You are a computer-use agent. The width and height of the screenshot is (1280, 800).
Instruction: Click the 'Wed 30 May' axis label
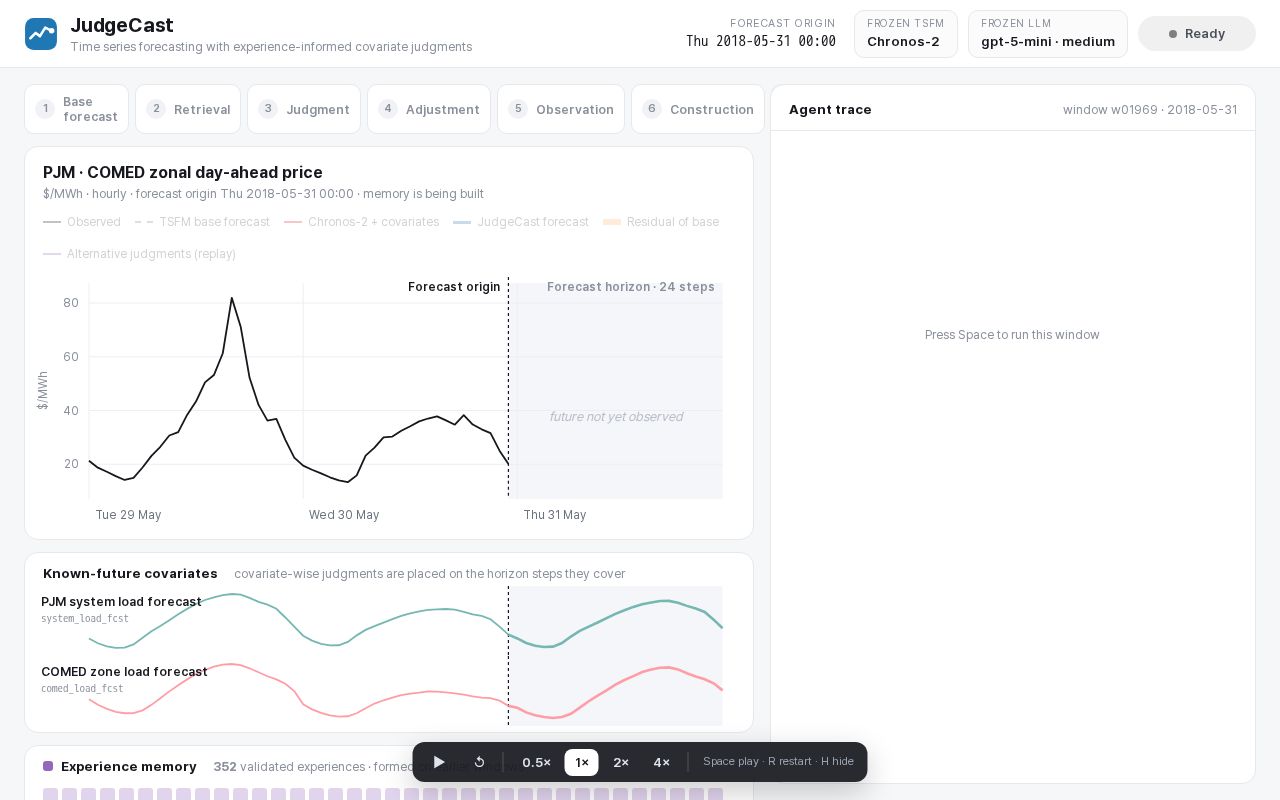[344, 515]
